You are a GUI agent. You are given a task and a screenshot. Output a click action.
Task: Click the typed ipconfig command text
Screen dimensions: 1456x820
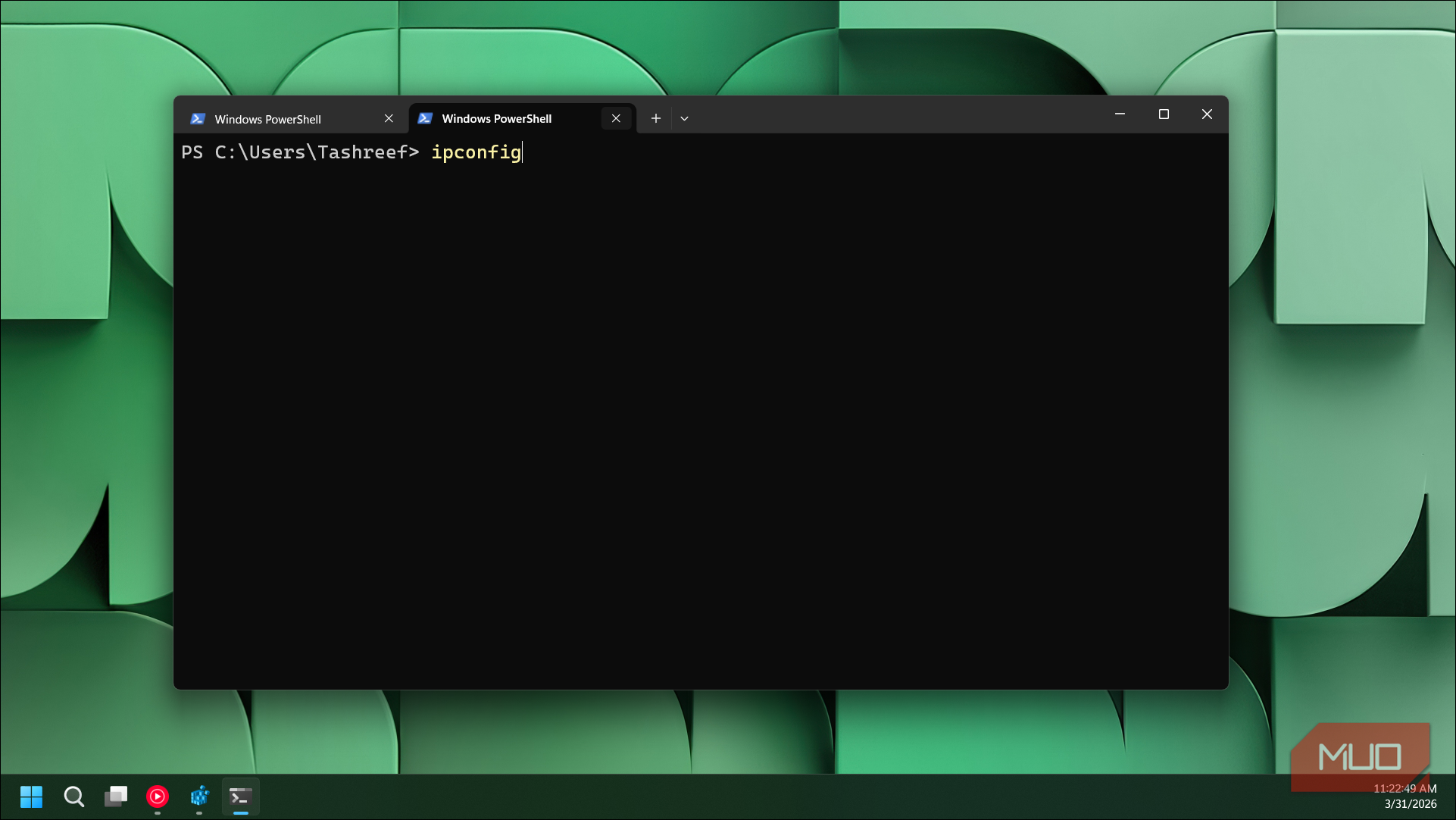click(x=476, y=152)
